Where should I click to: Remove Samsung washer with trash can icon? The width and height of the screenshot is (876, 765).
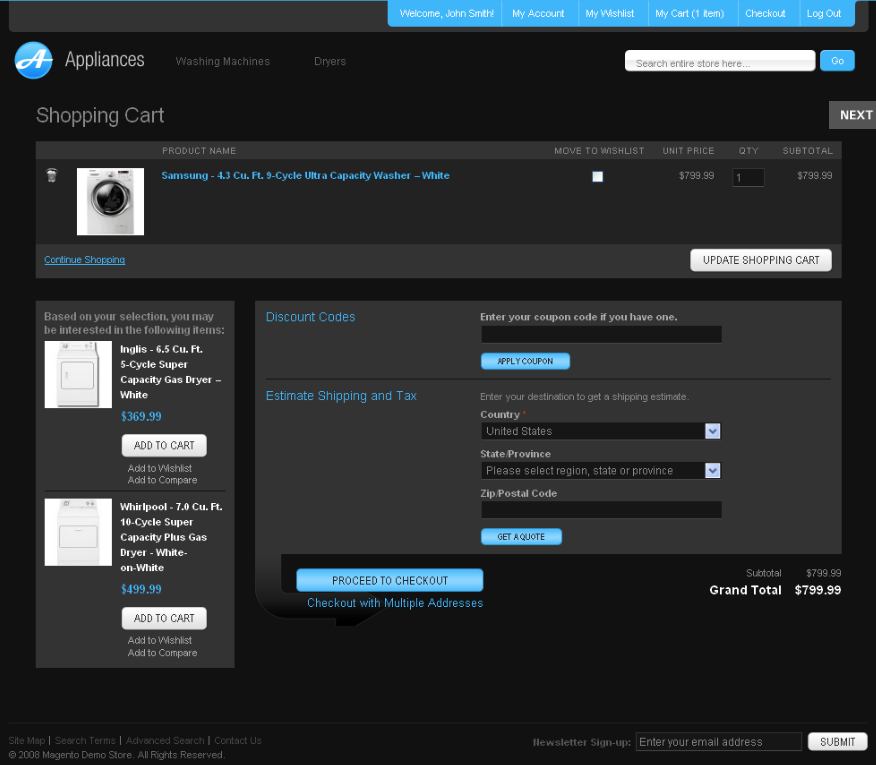click(51, 175)
